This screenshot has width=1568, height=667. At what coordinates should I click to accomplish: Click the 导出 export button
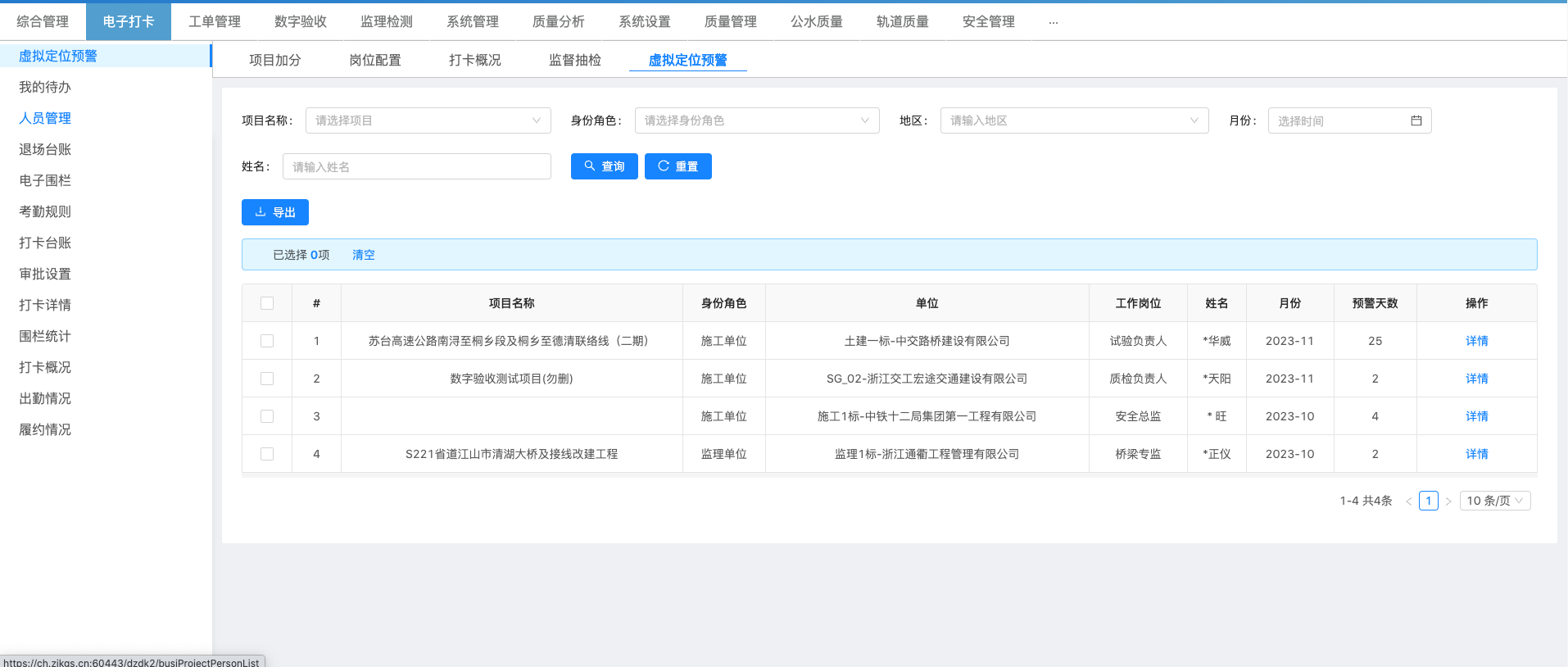coord(275,212)
